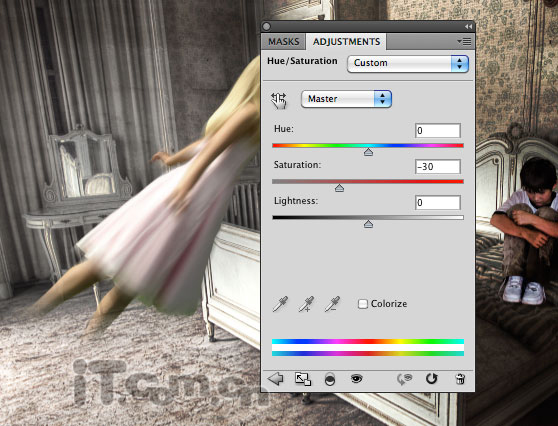This screenshot has height=426, width=558.
Task: Collapse panel with double-arrow button
Action: [x=468, y=27]
